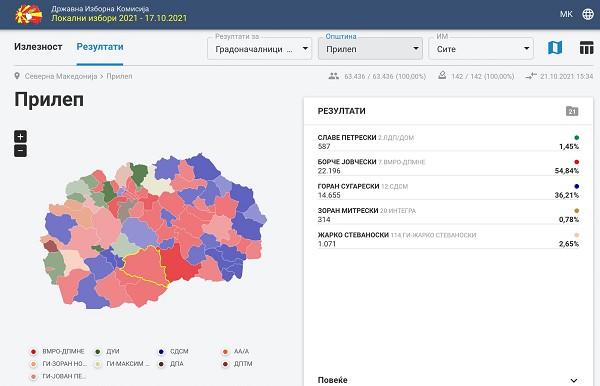Click the ДПА legend dark dot
The width and height of the screenshot is (600, 386).
pos(161,364)
